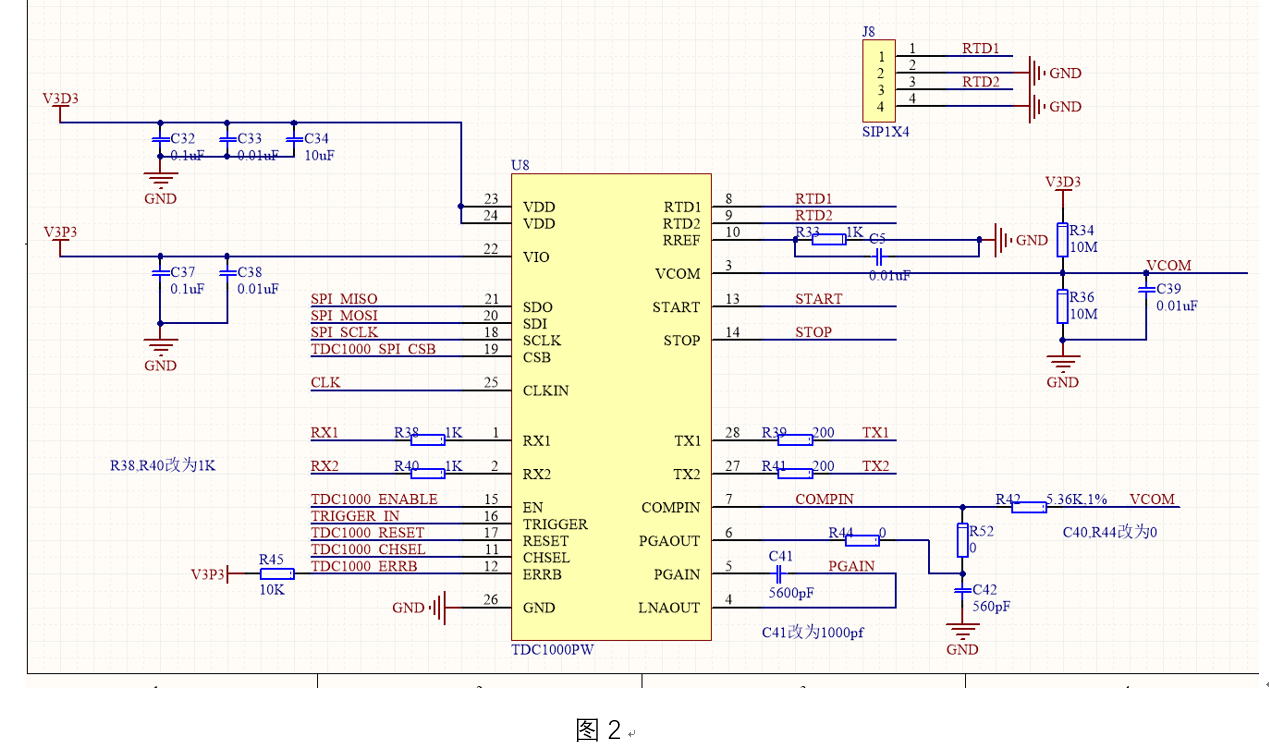
Task: Click the R41 resistor symbol
Action: point(796,474)
